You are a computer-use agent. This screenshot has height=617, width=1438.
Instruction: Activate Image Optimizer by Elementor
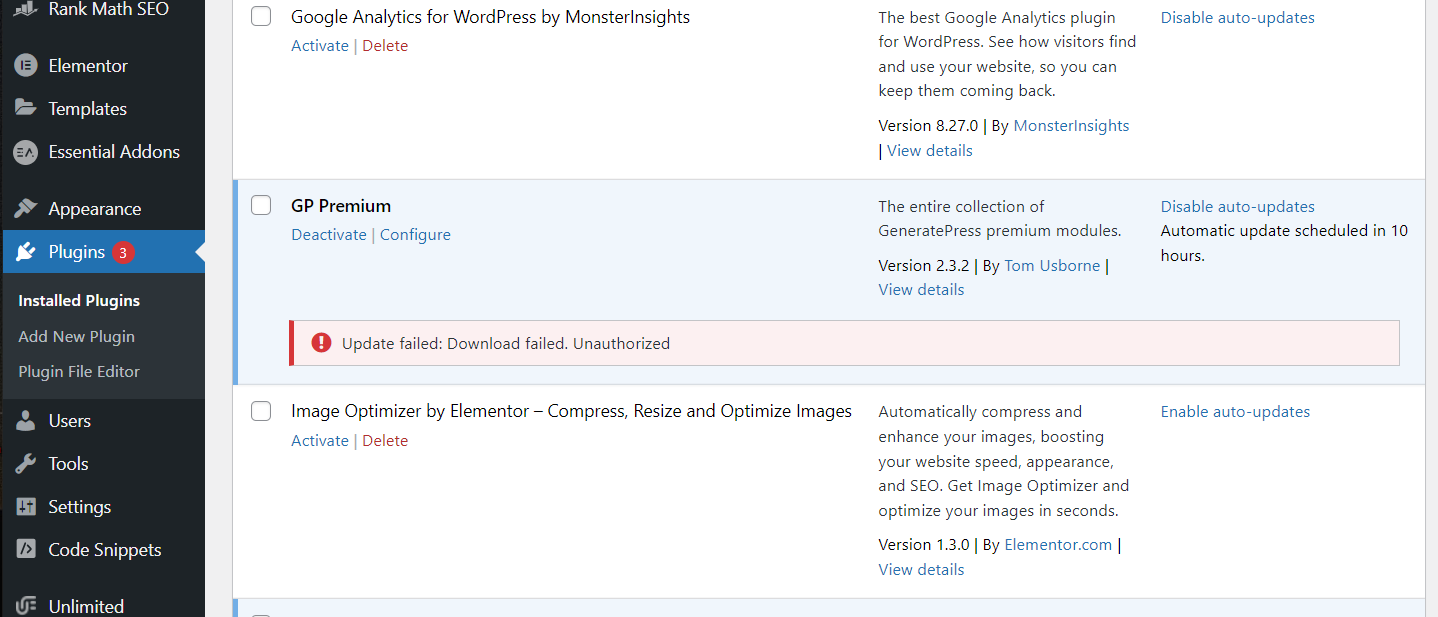click(x=320, y=441)
